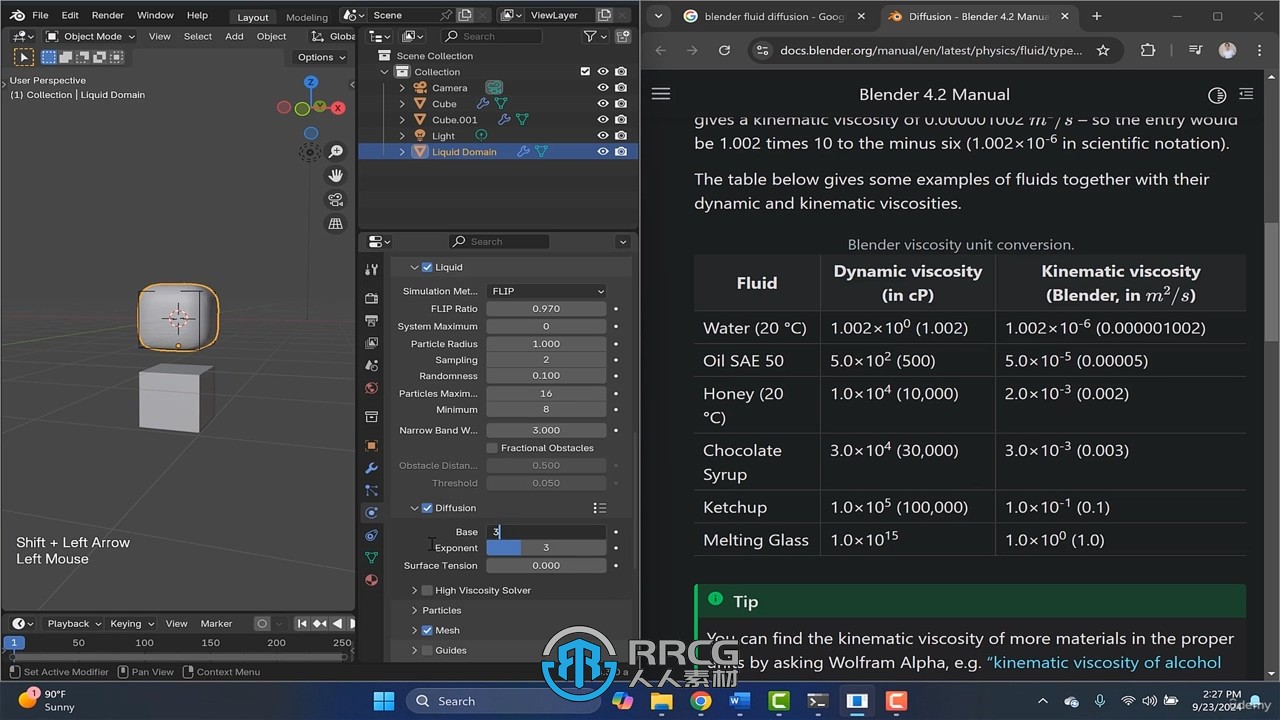Hide Liquid Domain with its eye icon
Viewport: 1280px width, 720px height.
point(603,152)
